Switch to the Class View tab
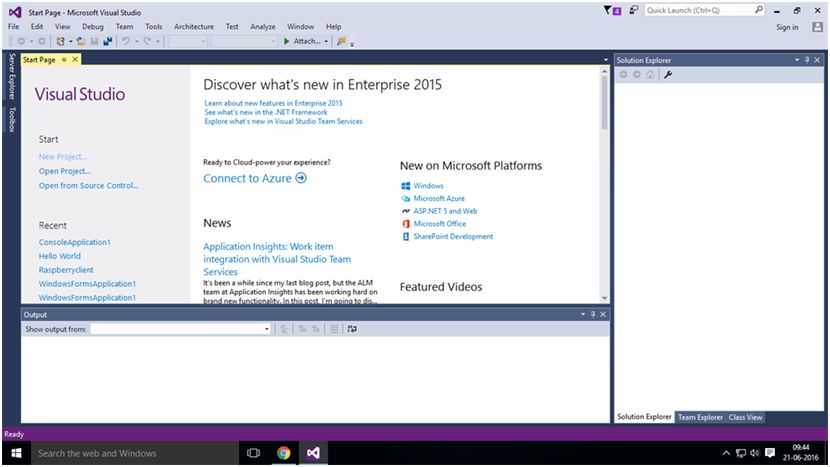 745,417
